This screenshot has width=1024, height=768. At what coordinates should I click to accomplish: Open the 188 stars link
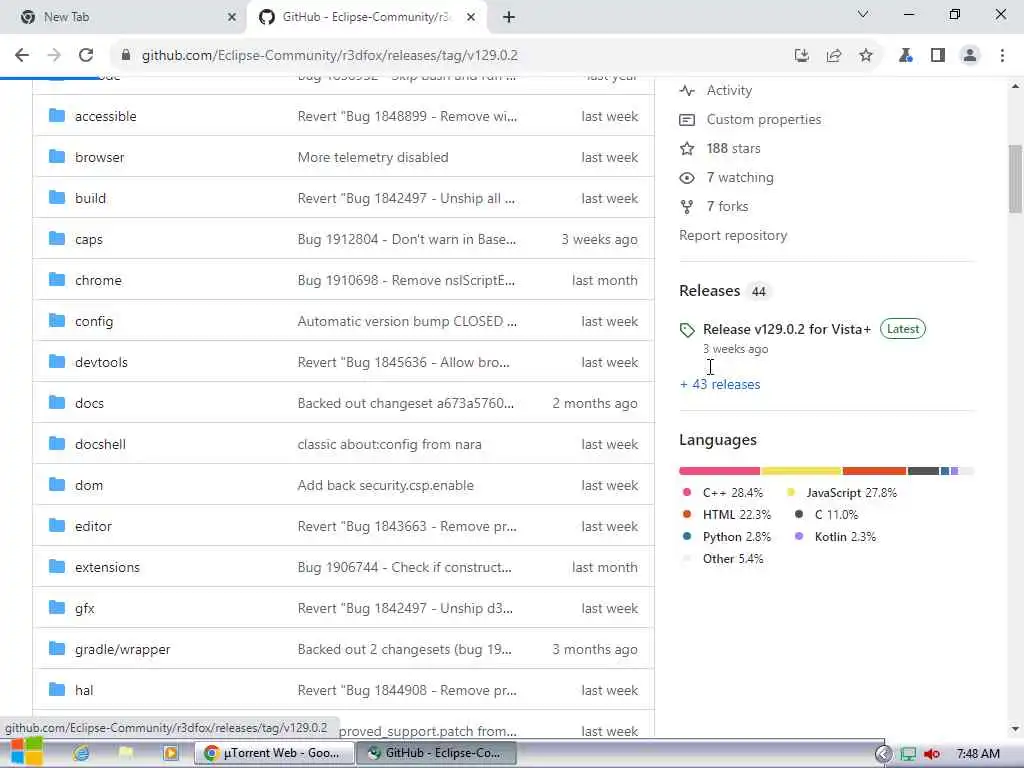pyautogui.click(x=733, y=149)
